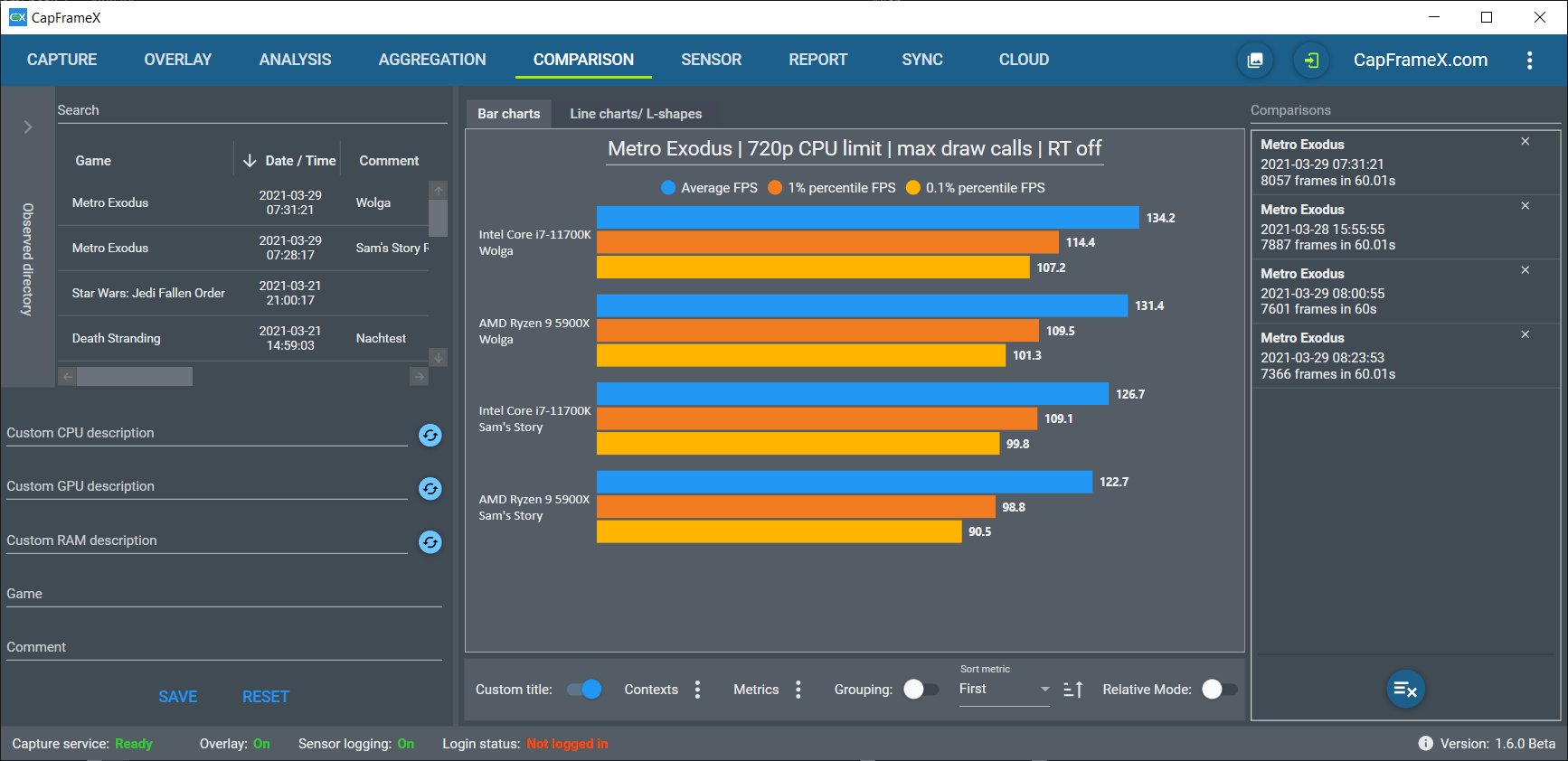The width and height of the screenshot is (1568, 761).
Task: Click the Comment input field
Action: [x=224, y=647]
